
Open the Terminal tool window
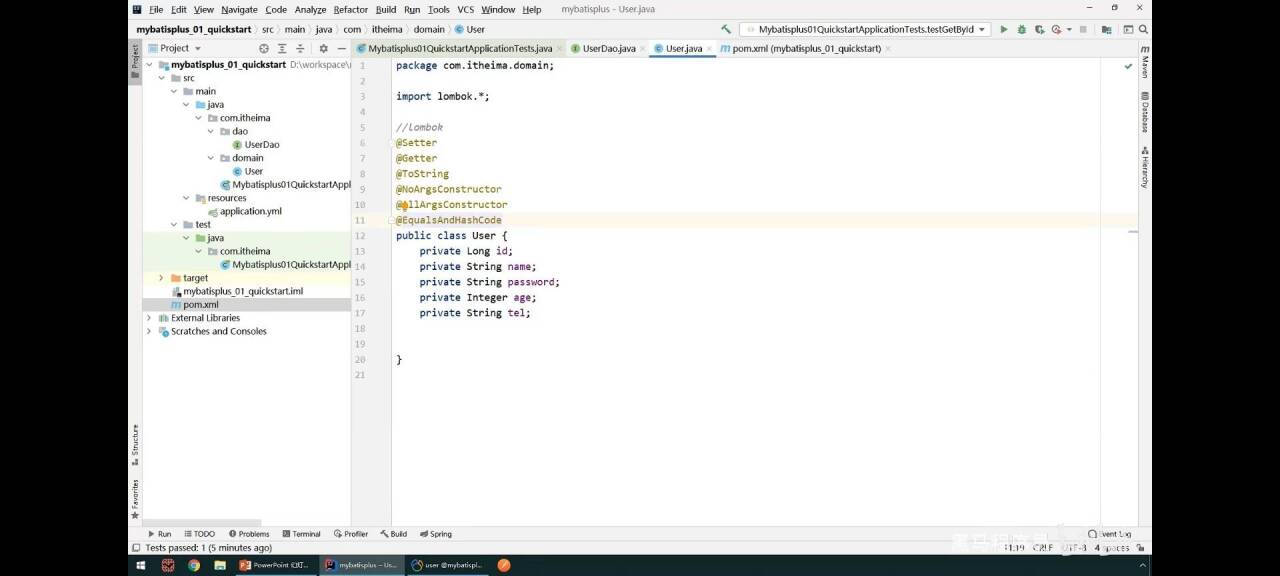301,534
